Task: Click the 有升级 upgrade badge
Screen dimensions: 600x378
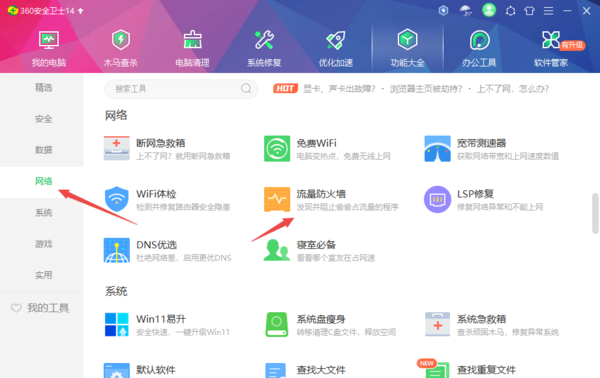Action: click(572, 45)
